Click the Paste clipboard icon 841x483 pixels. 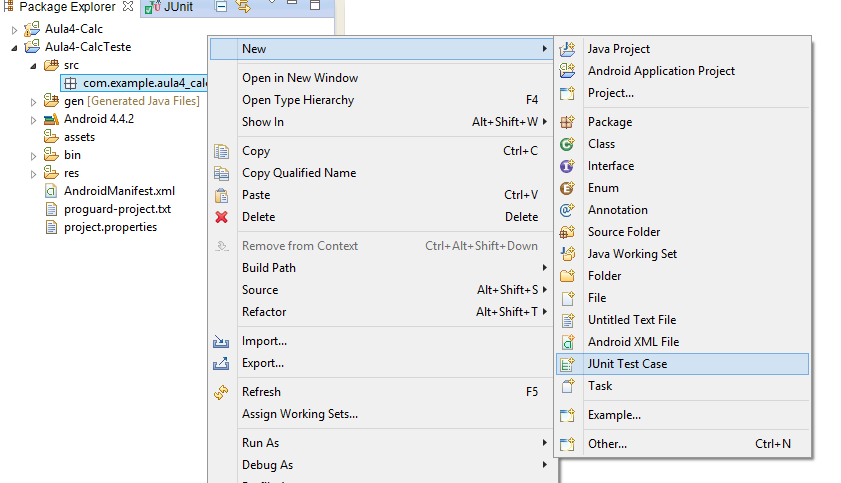click(x=222, y=195)
